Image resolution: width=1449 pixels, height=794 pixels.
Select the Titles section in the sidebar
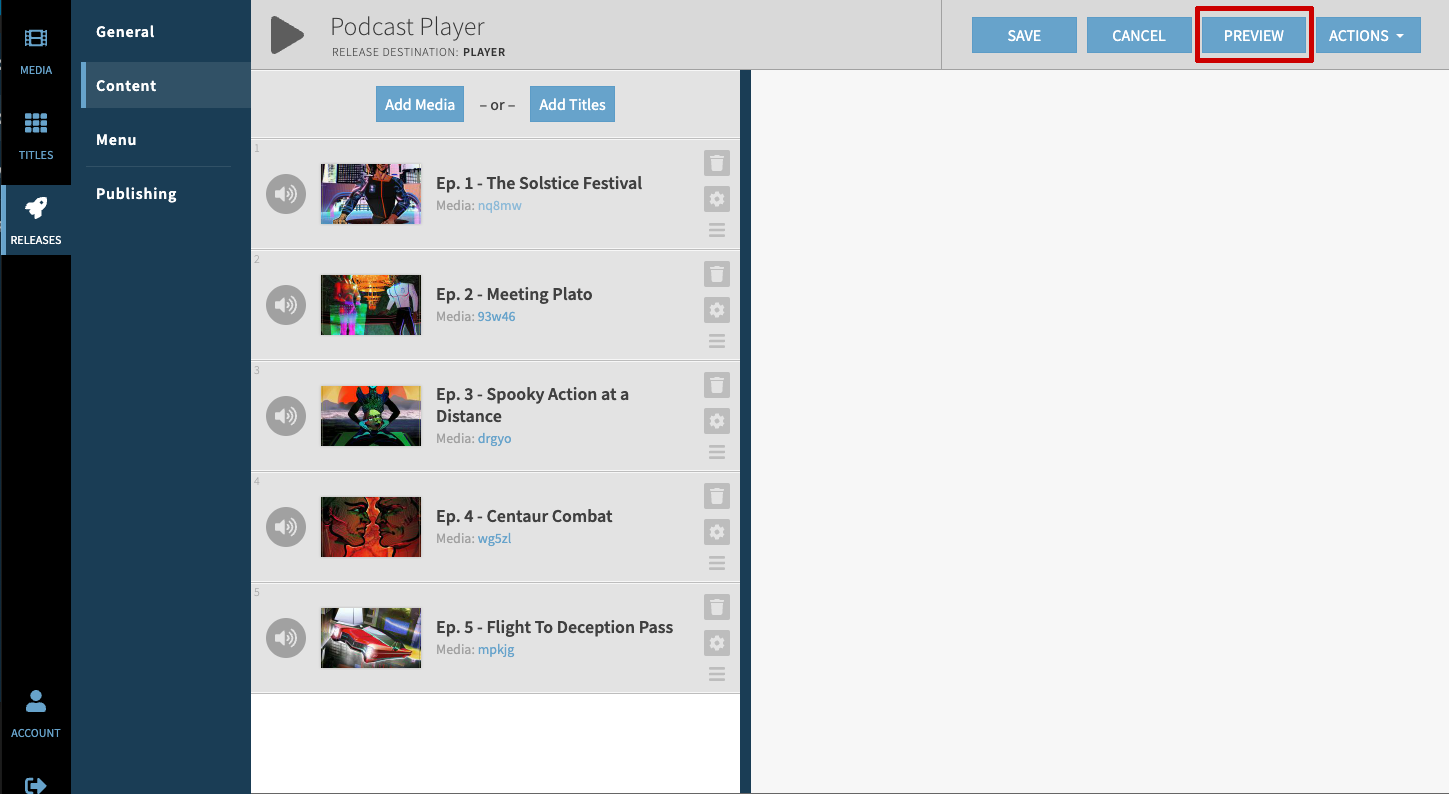pos(35,133)
